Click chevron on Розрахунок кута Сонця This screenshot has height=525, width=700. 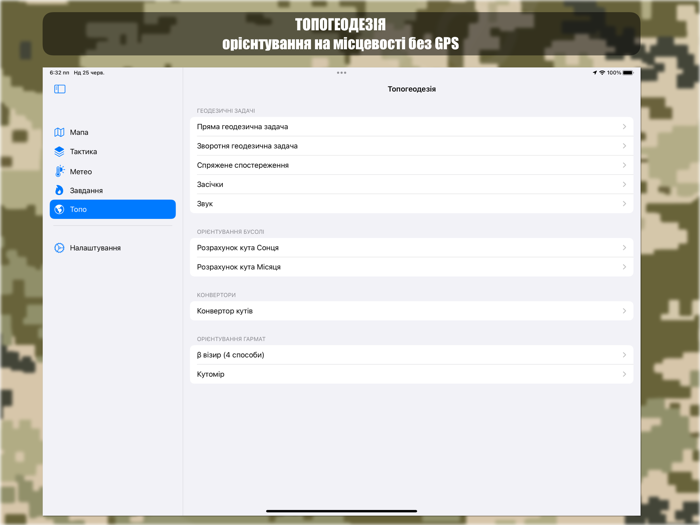624,248
